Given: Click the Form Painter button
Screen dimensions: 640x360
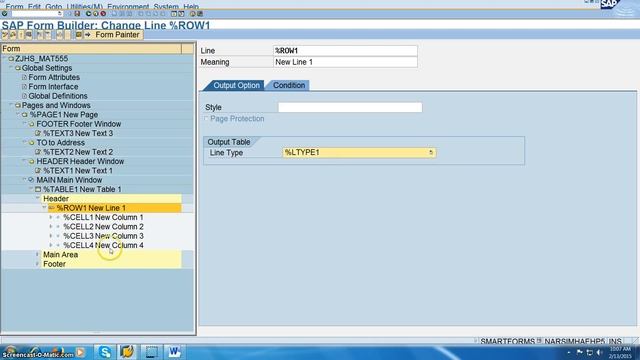Looking at the screenshot, I should coord(113,35).
